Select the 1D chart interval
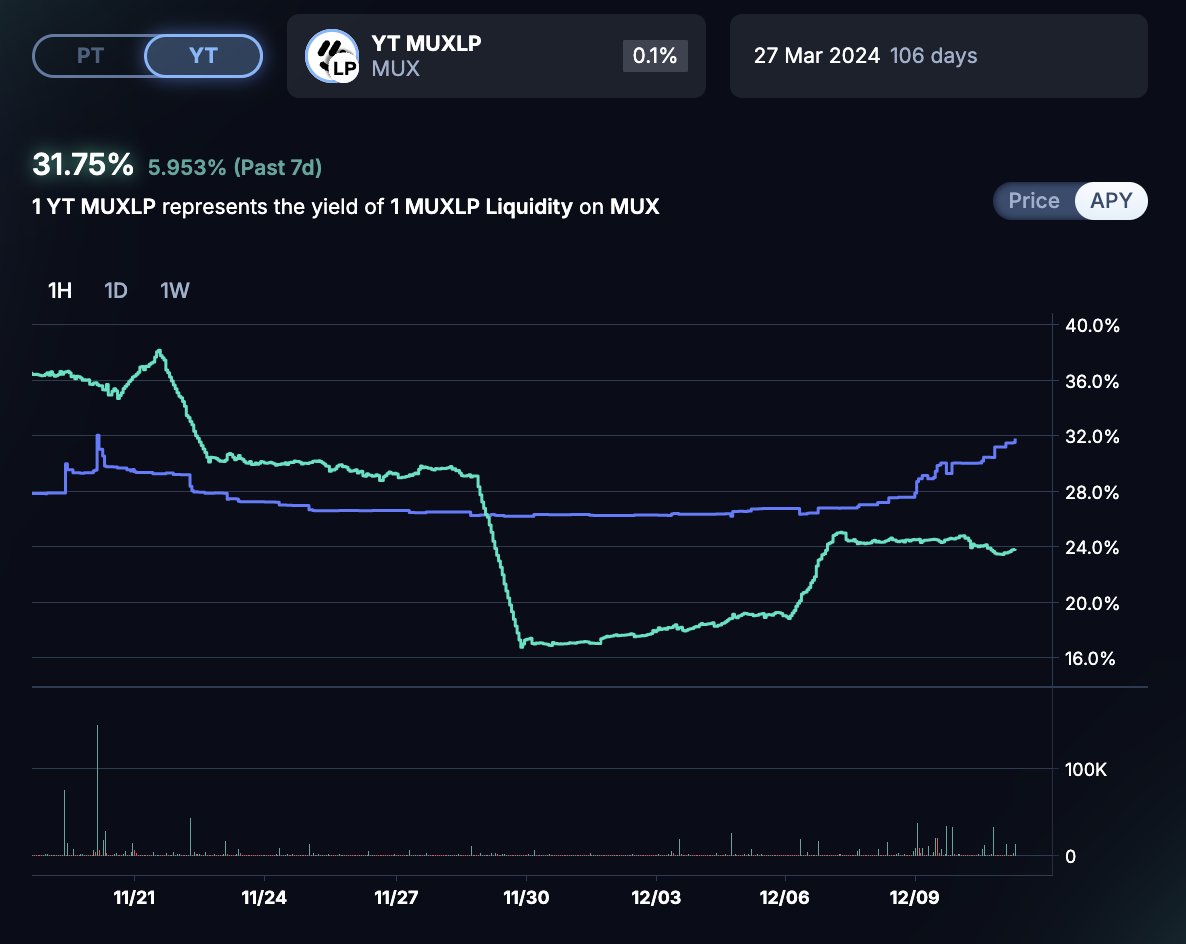1186x944 pixels. coord(116,290)
